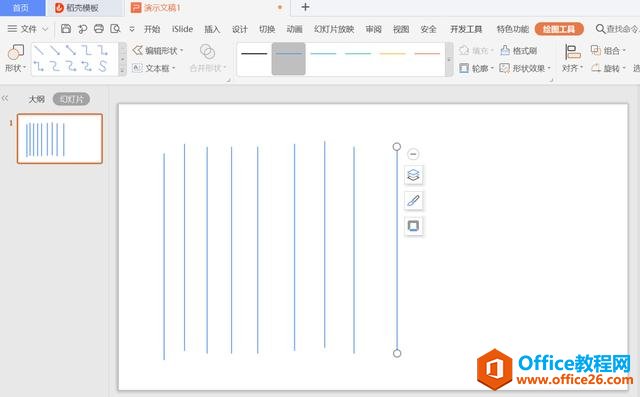This screenshot has width=640, height=397.
Task: Click the 绘图工具 drawing tools tab
Action: (x=559, y=29)
